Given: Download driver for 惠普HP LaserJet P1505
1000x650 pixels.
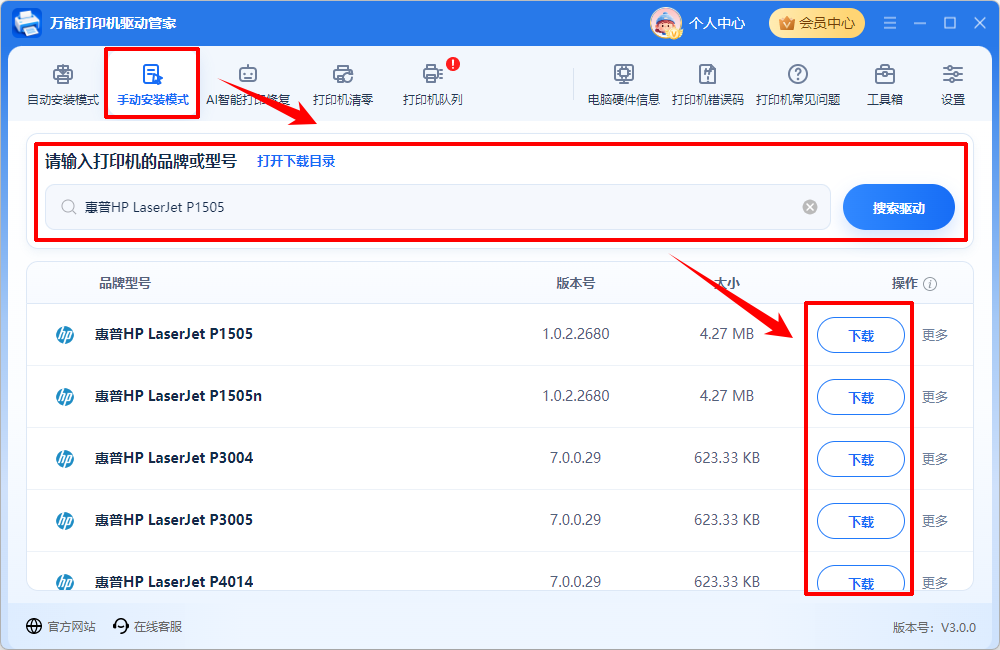Looking at the screenshot, I should click(x=861, y=335).
